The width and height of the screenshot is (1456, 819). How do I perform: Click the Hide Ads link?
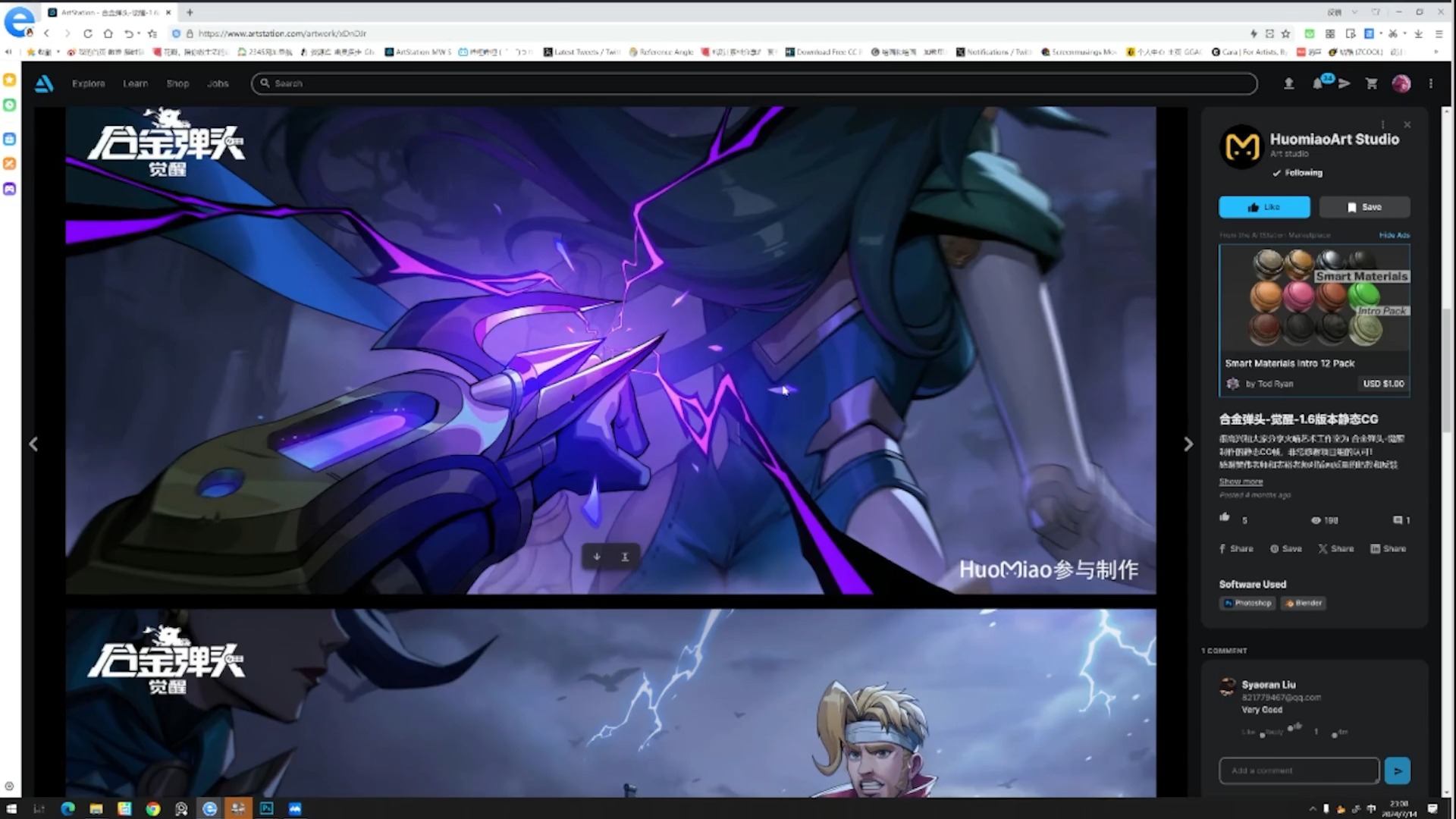coord(1394,235)
